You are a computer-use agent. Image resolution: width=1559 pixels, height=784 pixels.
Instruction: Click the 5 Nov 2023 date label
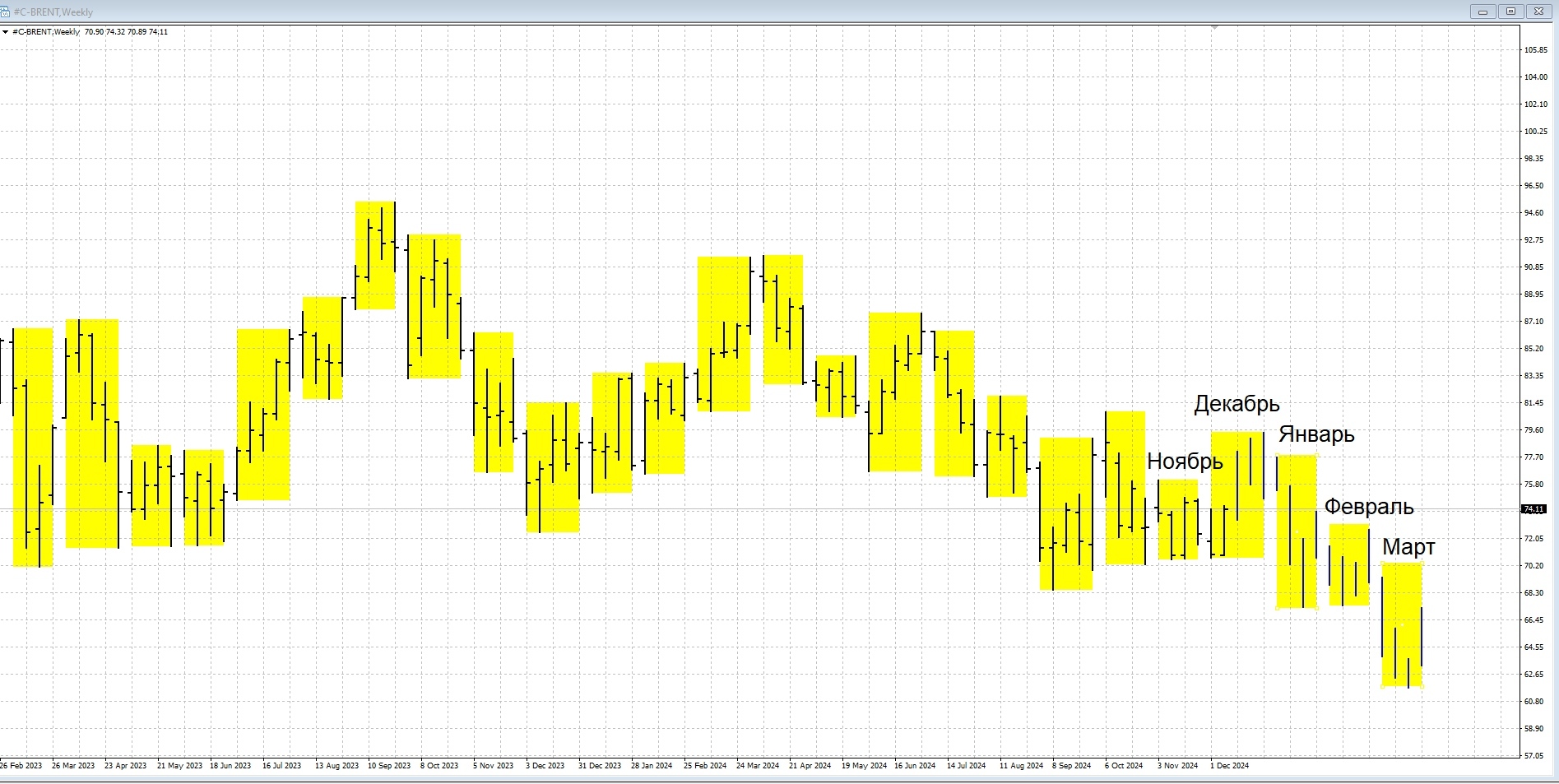tap(493, 766)
